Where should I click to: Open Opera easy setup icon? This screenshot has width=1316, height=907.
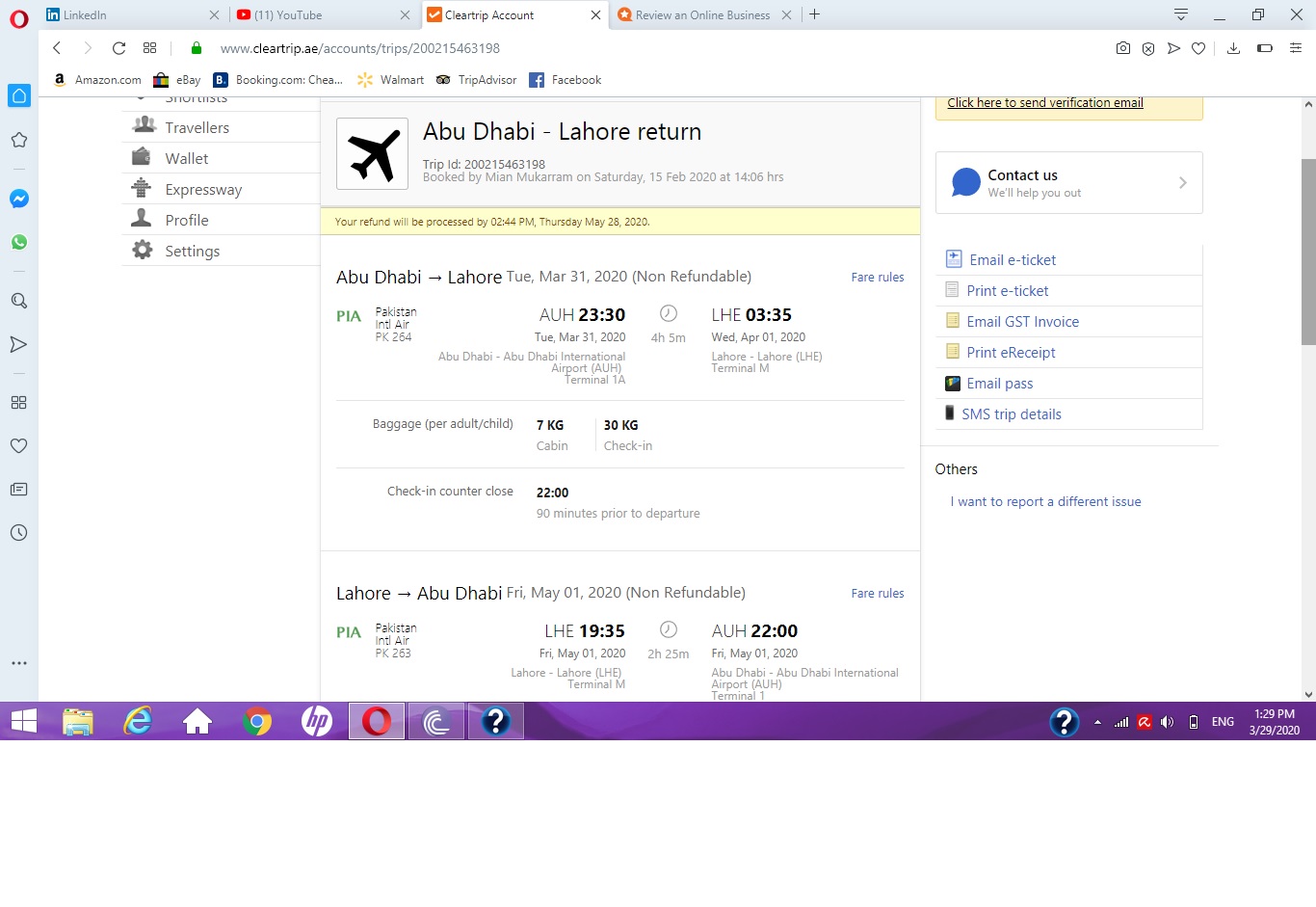(1296, 48)
